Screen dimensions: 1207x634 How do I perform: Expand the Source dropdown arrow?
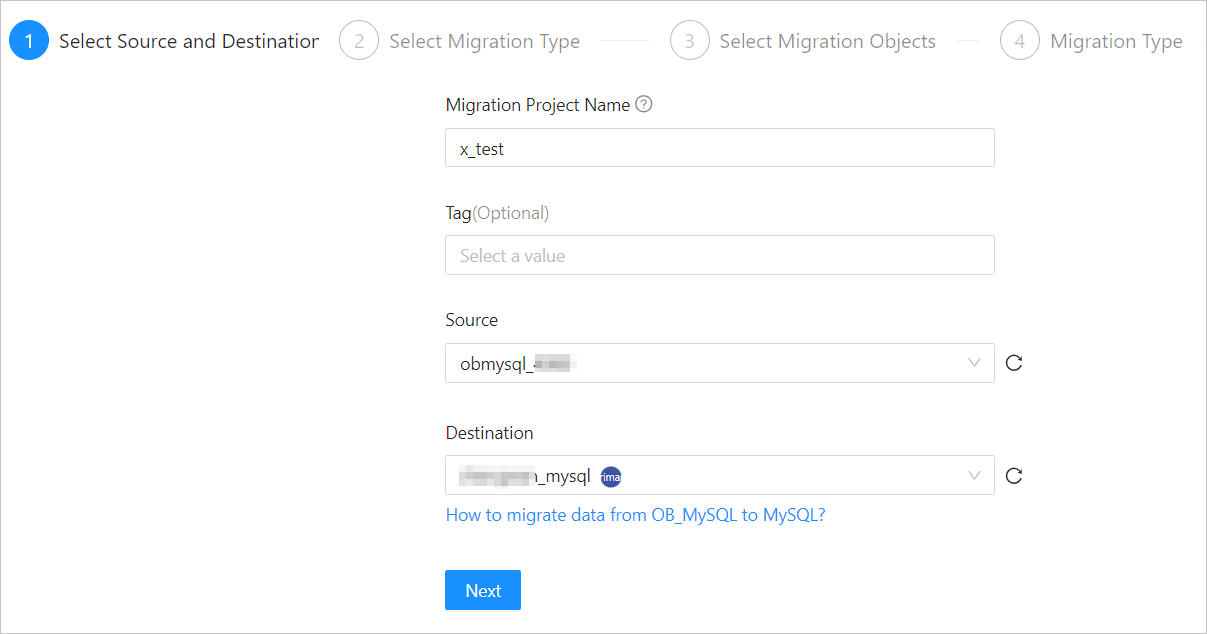[x=974, y=363]
